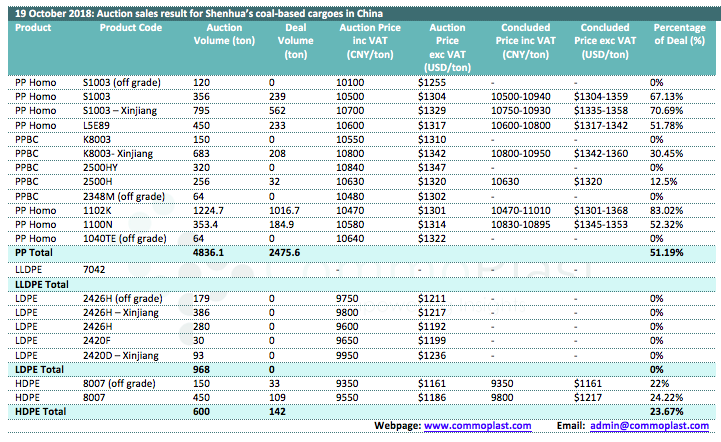Viewport: 721px width, 442px height.
Task: Select the 4836.1 total auction volume cell
Action: pos(208,255)
